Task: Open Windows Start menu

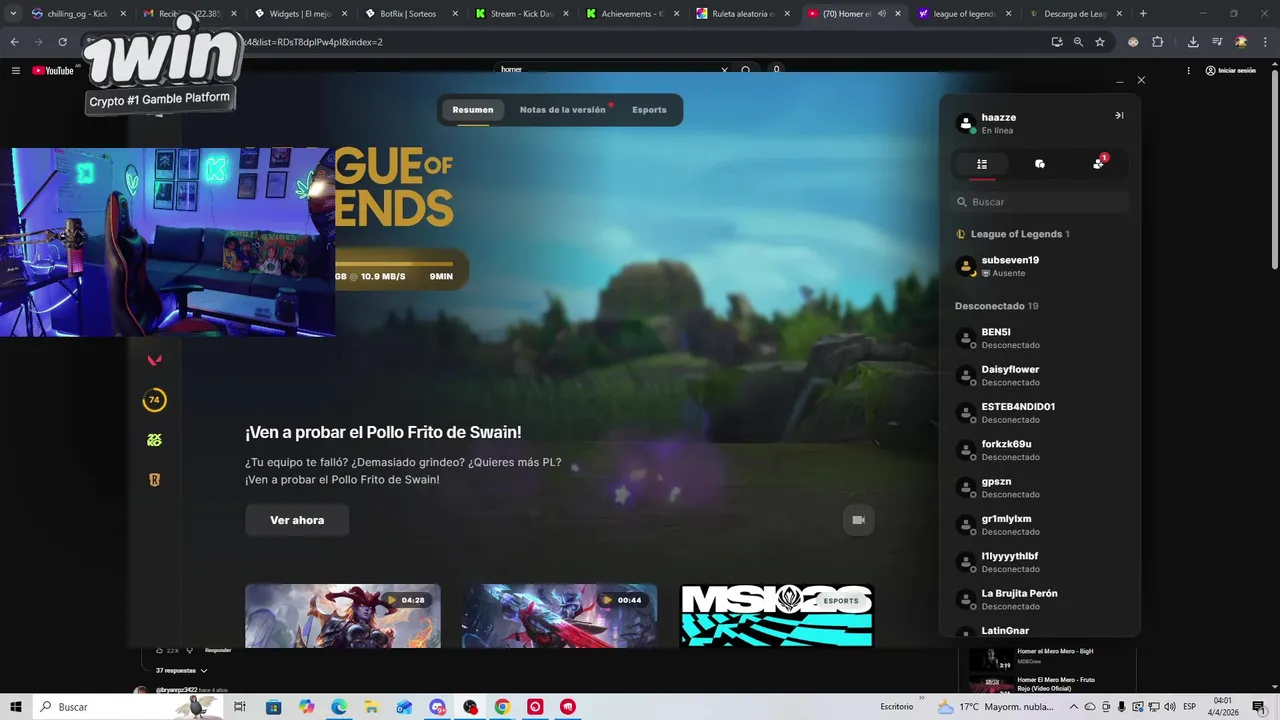Action: (x=16, y=707)
